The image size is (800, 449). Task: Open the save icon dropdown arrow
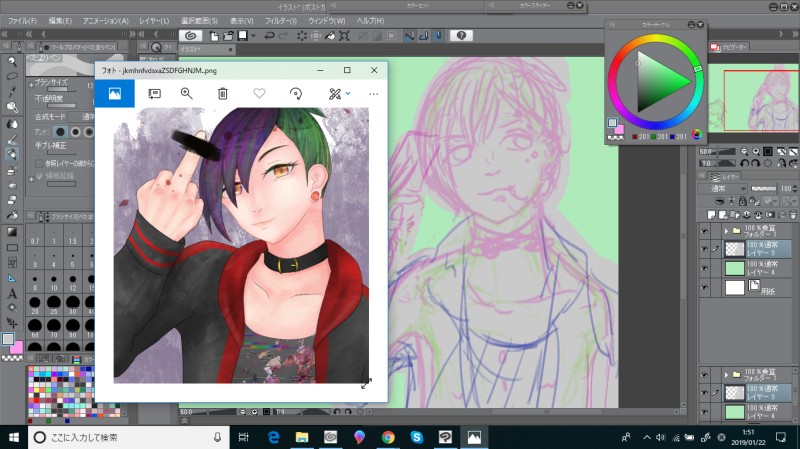[253, 36]
